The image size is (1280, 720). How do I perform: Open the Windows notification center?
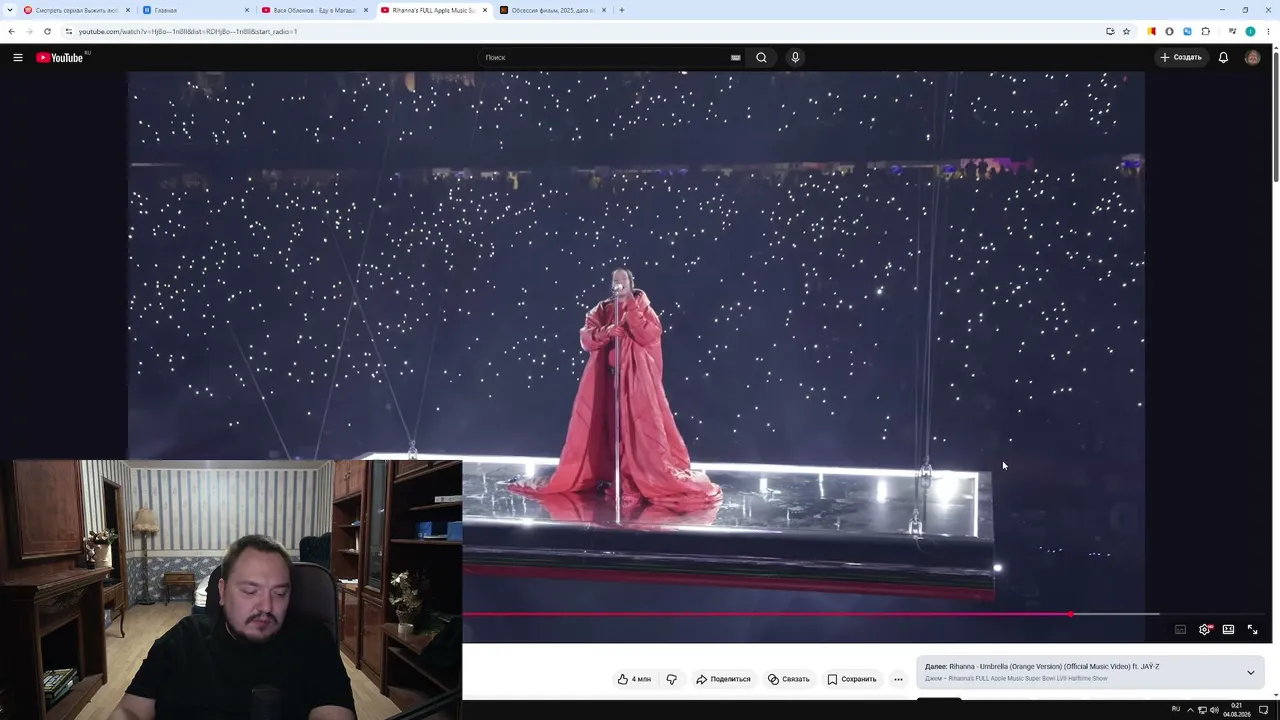point(1263,710)
